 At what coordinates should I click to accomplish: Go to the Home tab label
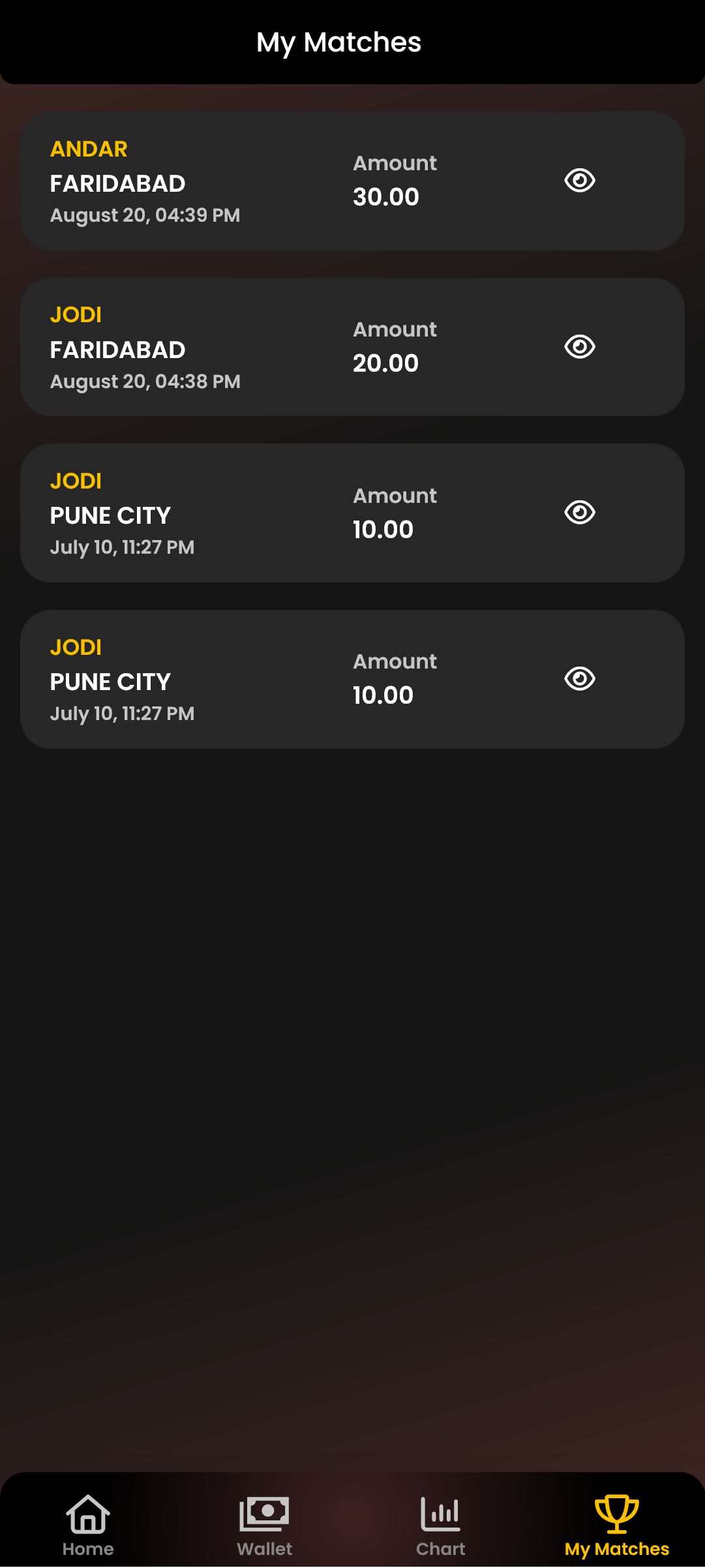88,1549
